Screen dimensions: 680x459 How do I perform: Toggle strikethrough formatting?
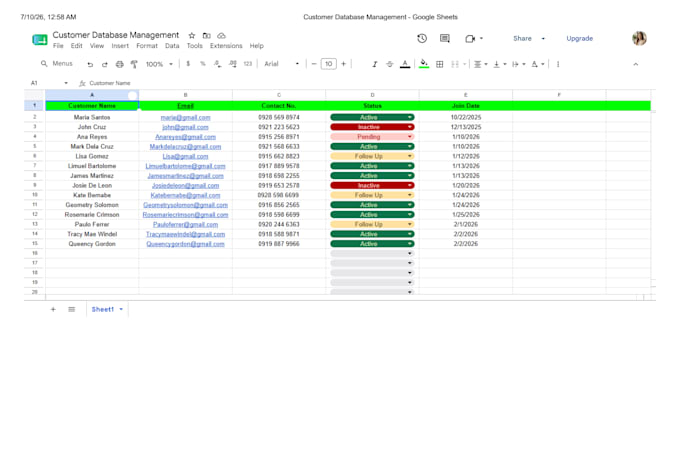pos(389,64)
